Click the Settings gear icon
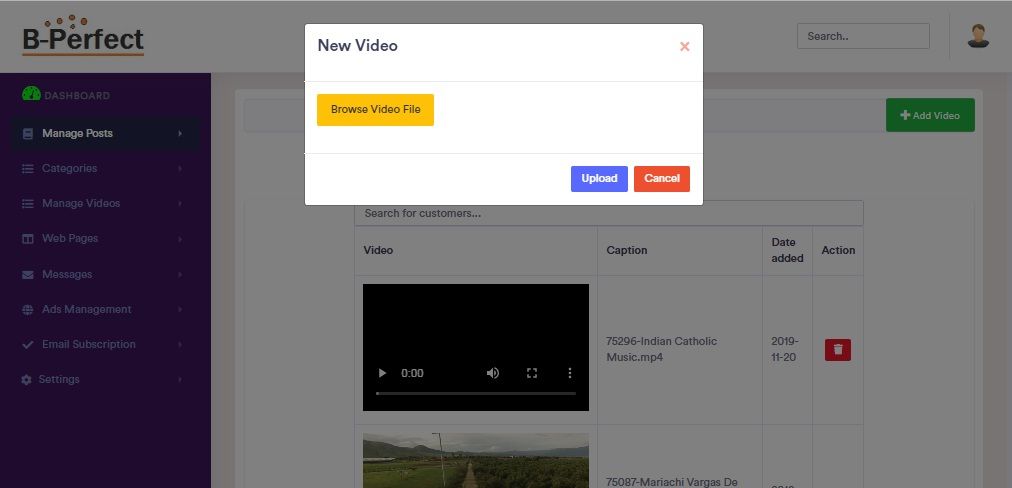The image size is (1012, 488). (26, 380)
